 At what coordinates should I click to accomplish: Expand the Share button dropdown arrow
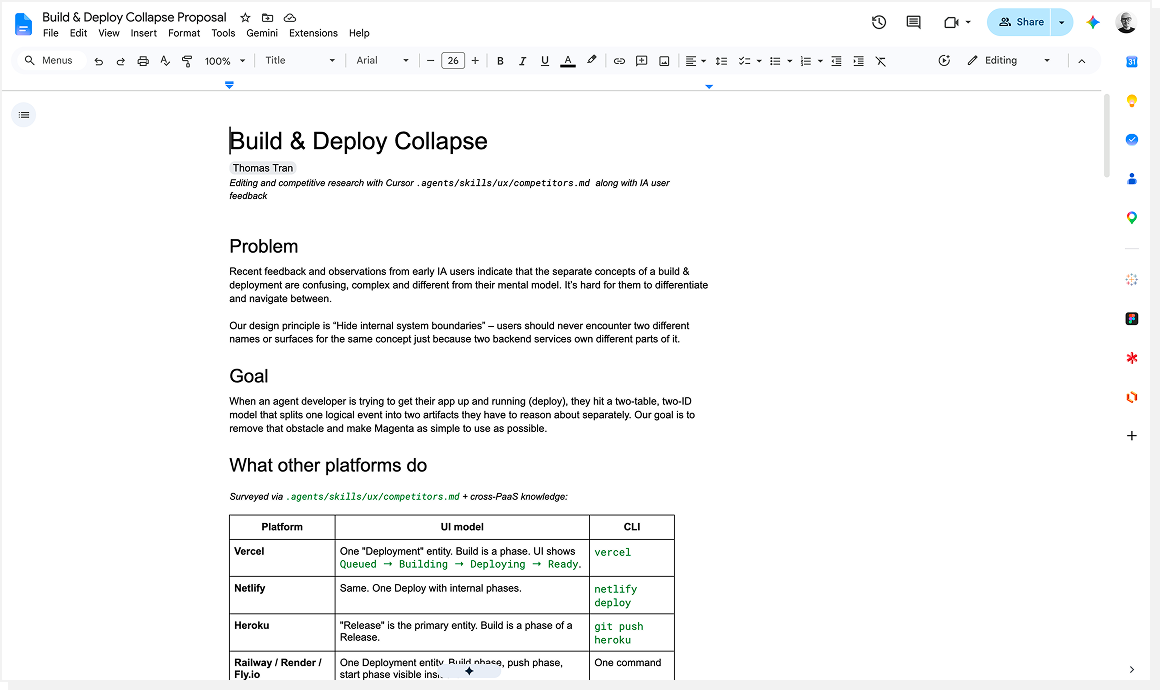click(1062, 22)
